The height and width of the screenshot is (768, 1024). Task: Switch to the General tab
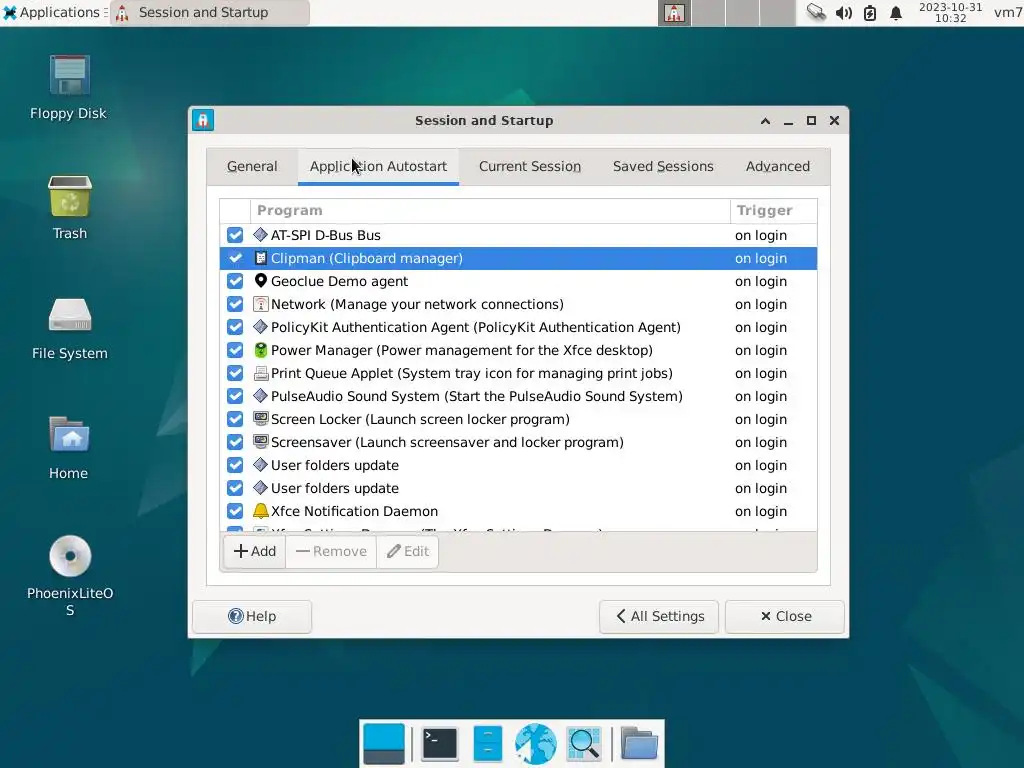click(252, 167)
